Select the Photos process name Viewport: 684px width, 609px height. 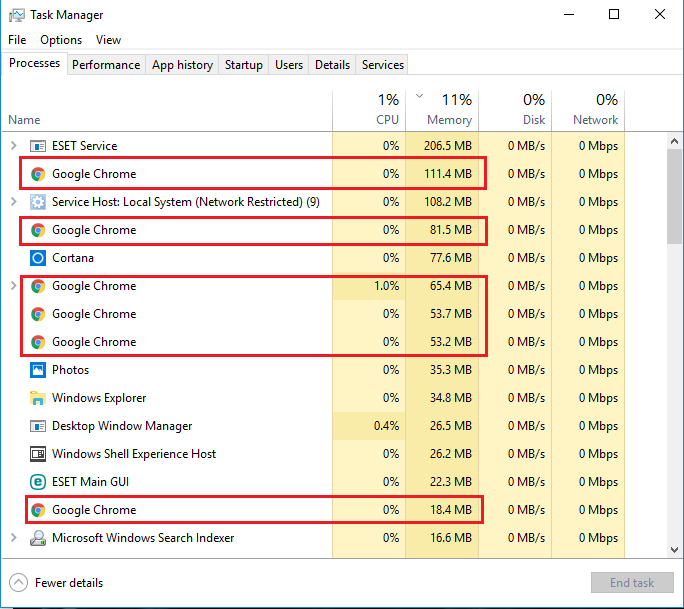70,370
